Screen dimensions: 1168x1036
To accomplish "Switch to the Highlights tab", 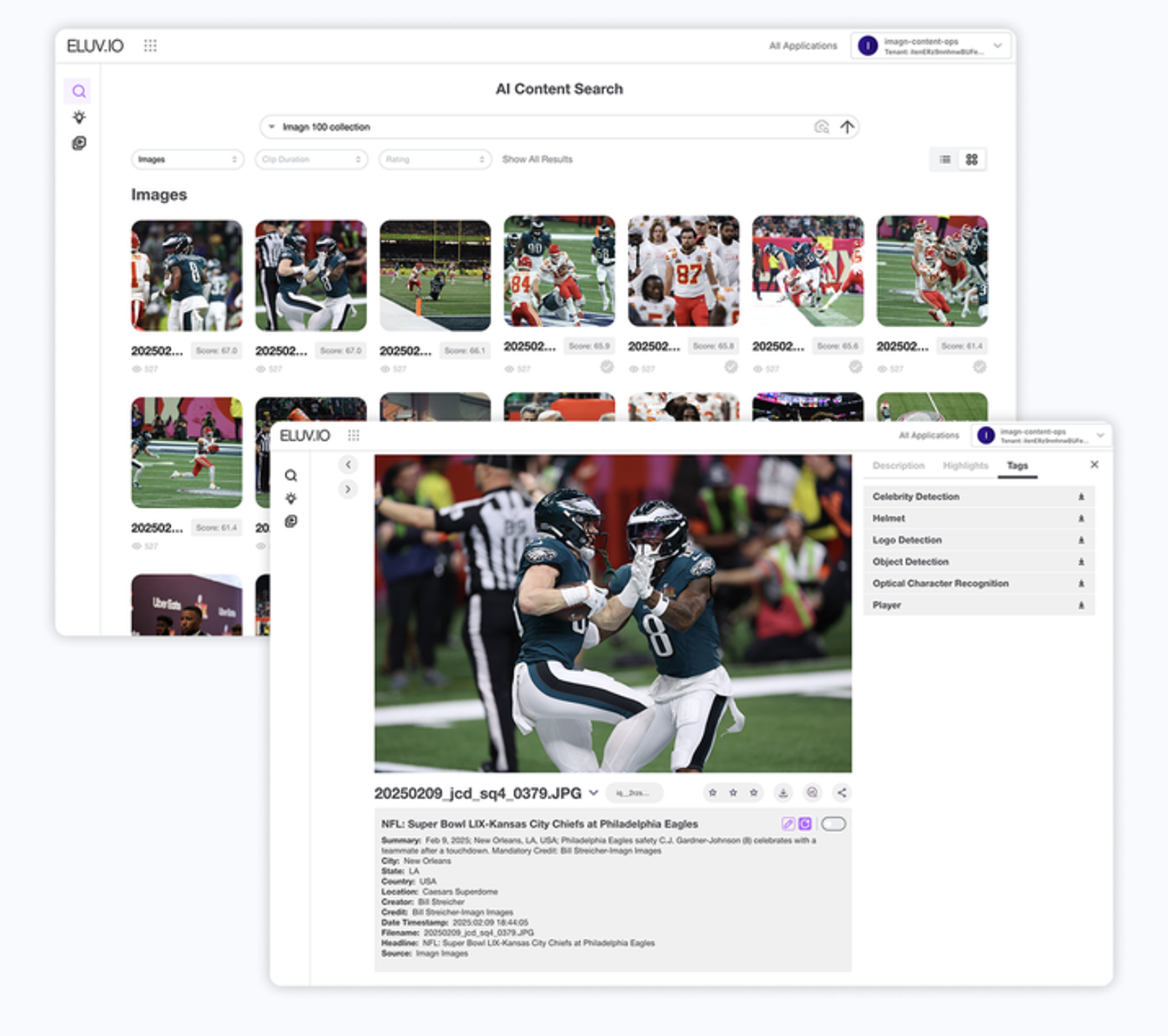I will [x=965, y=465].
